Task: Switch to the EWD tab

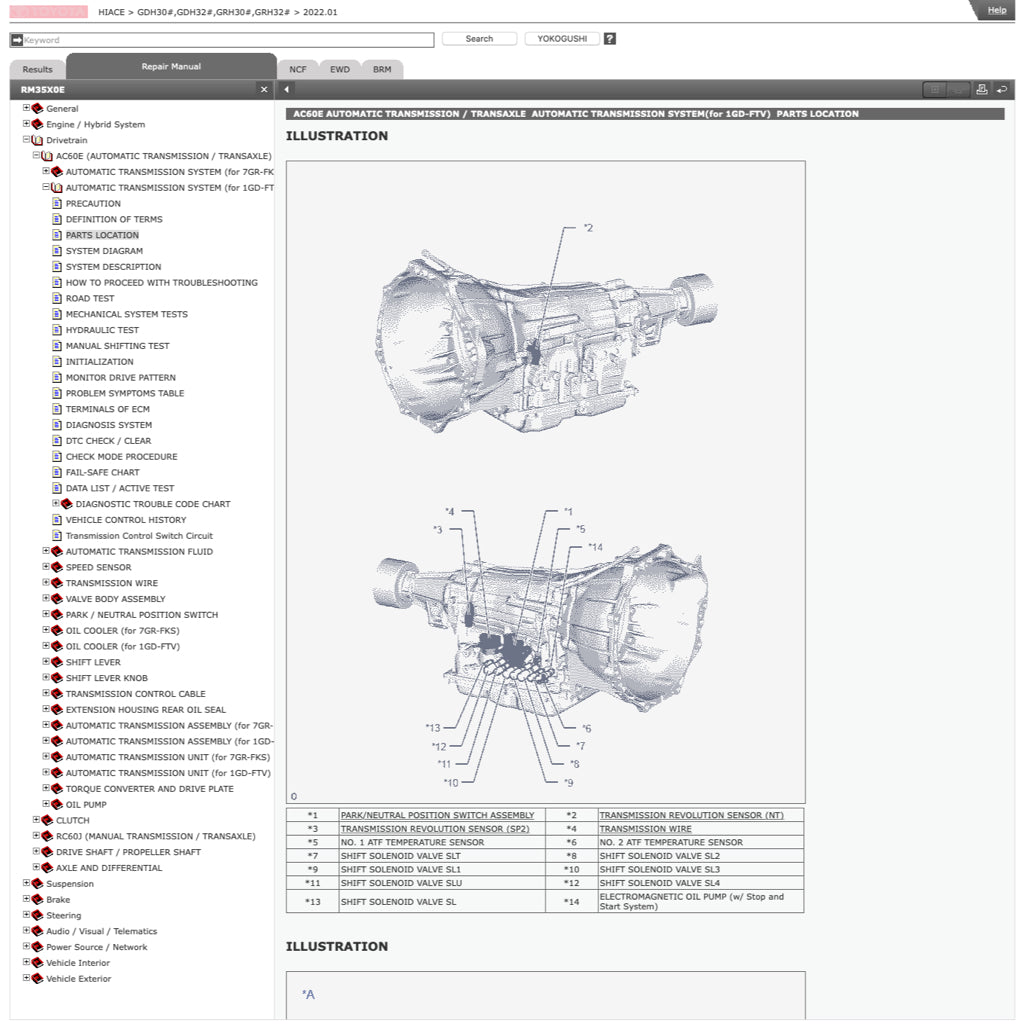Action: (340, 69)
